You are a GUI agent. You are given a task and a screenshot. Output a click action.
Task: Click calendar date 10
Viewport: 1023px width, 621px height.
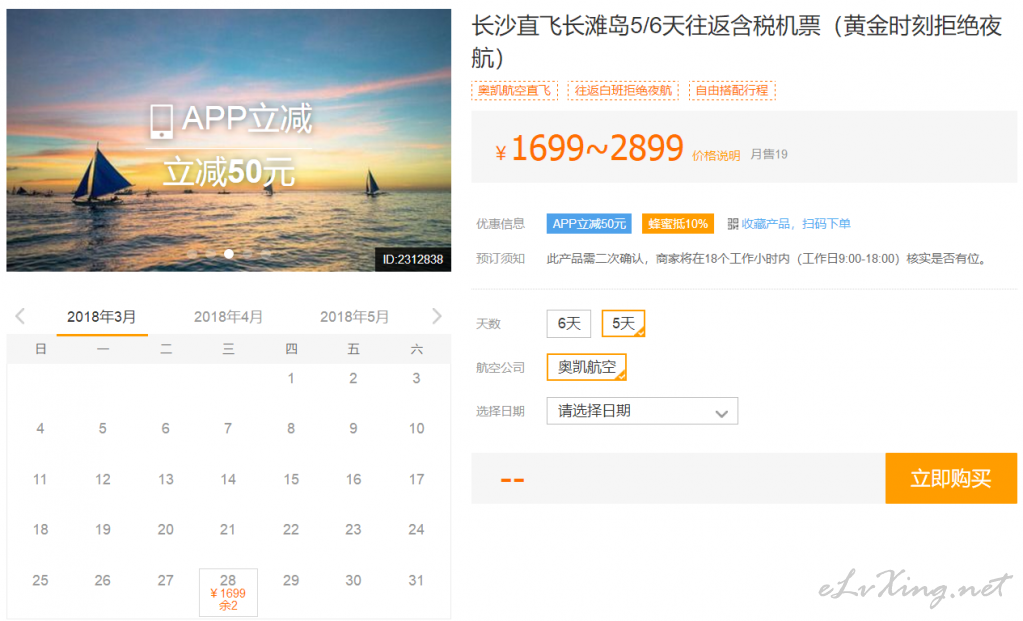click(x=416, y=429)
